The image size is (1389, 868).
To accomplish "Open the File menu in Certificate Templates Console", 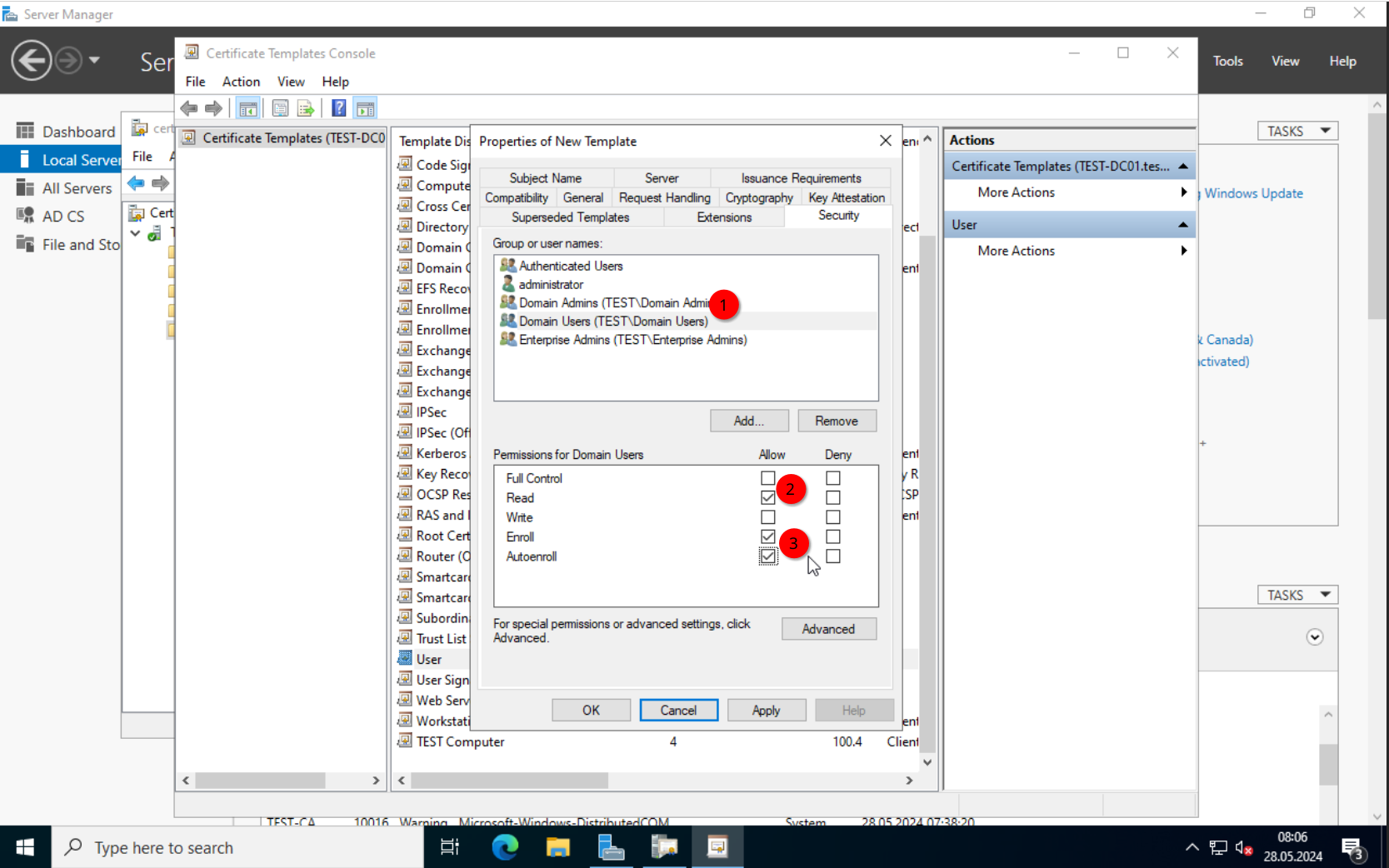I will pyautogui.click(x=195, y=82).
